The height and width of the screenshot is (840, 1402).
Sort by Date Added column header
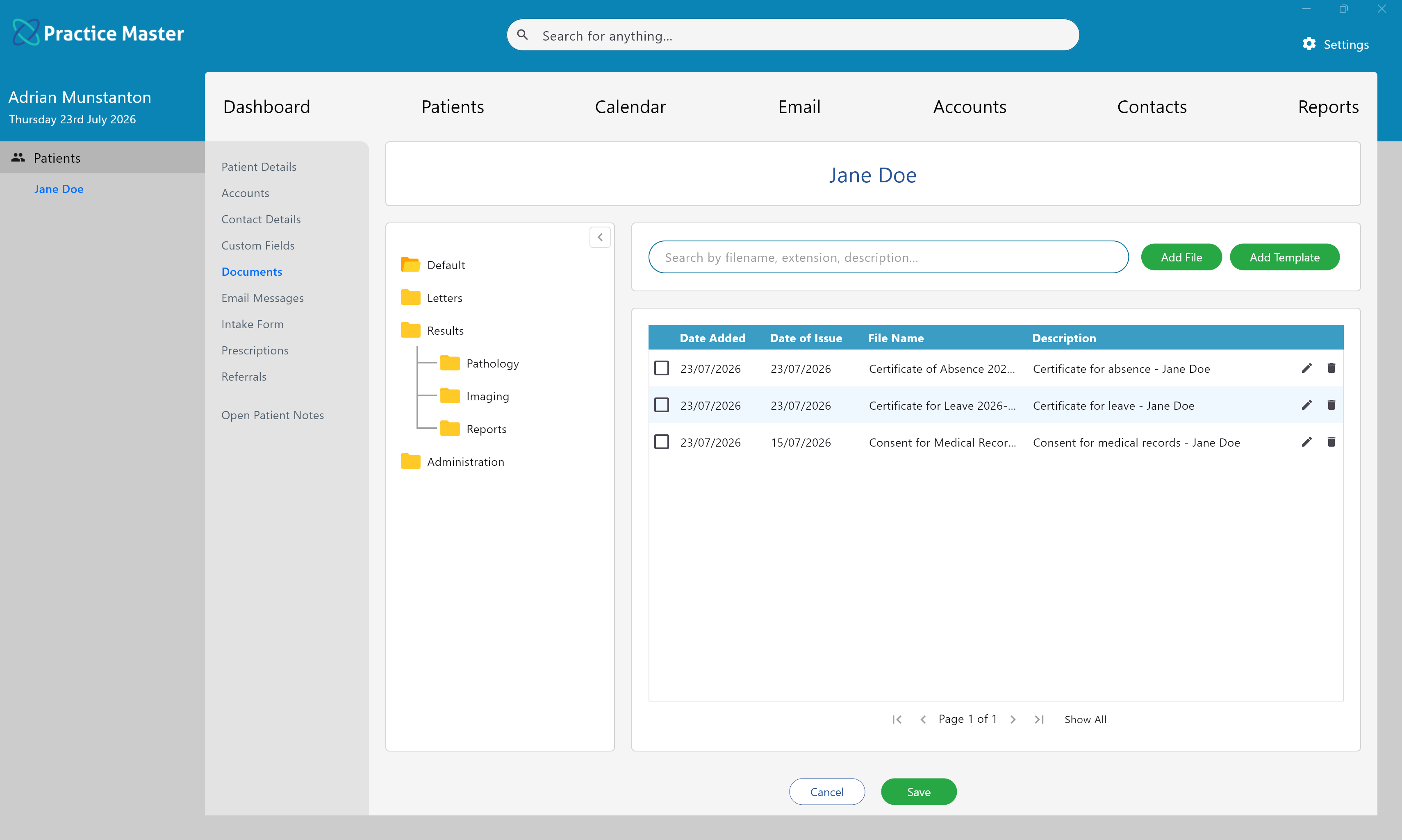coord(712,338)
